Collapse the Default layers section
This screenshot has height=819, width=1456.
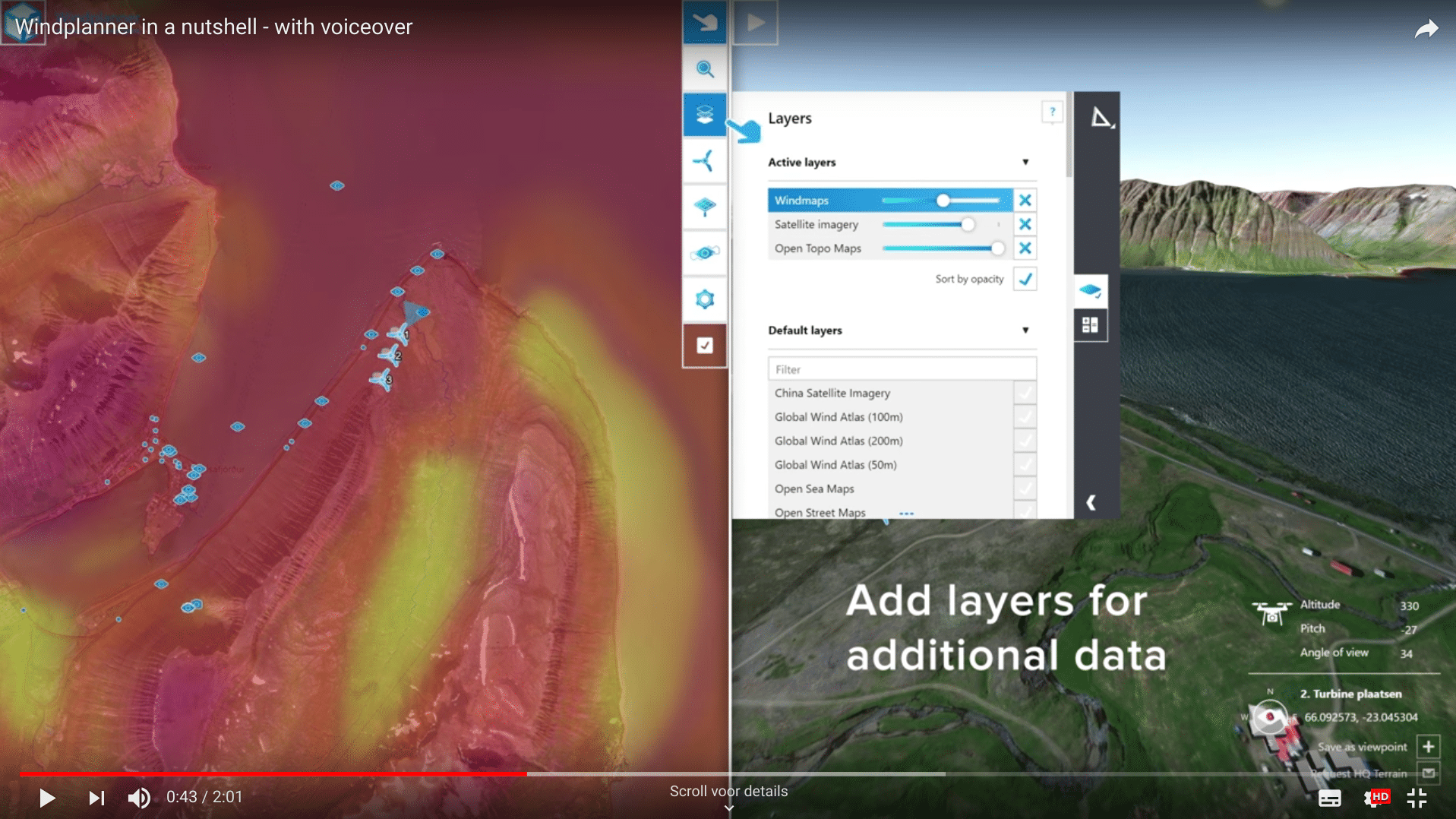(1025, 330)
